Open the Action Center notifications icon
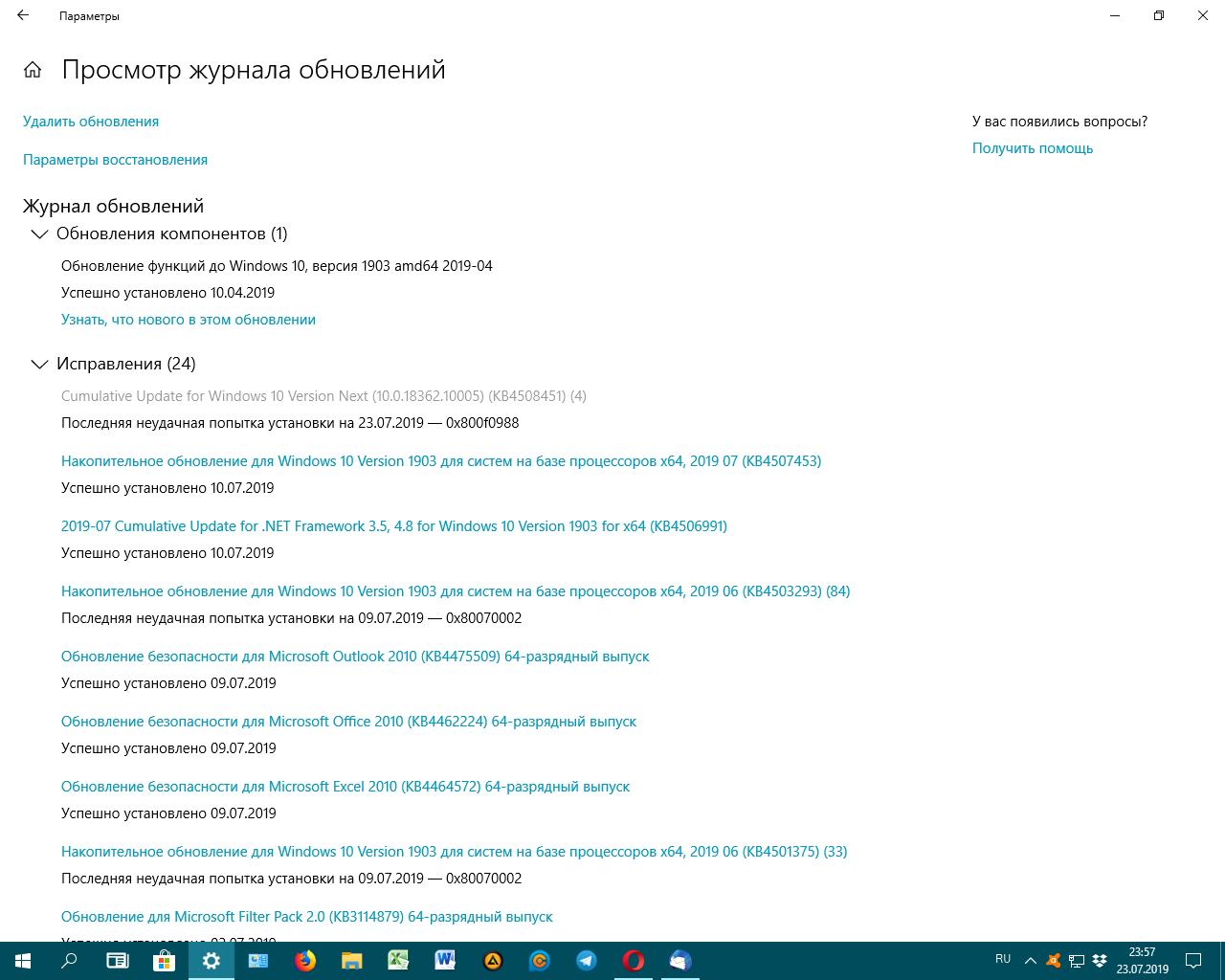The height and width of the screenshot is (980, 1225). [x=1193, y=961]
